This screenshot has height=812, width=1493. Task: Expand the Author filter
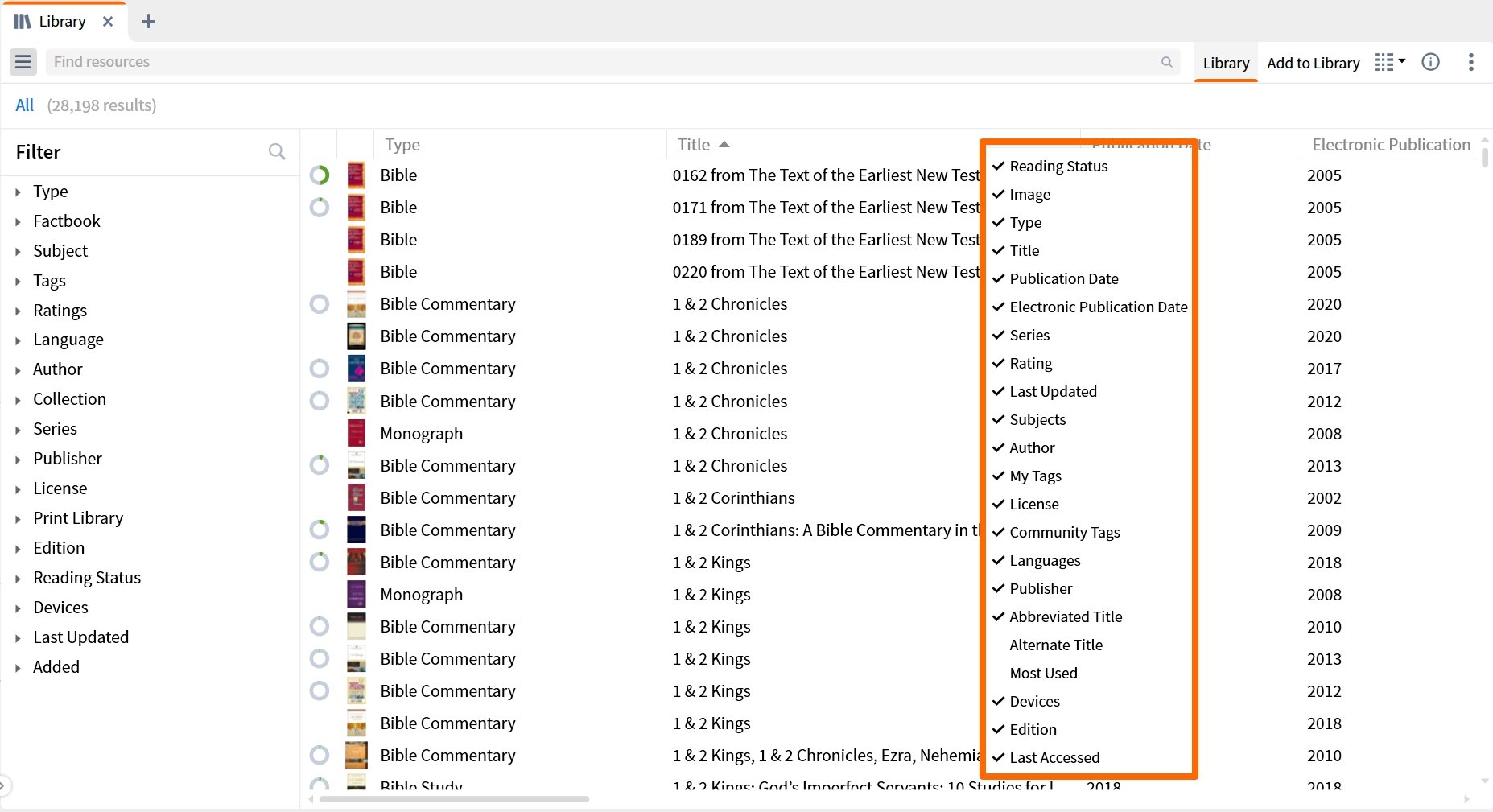coord(18,370)
